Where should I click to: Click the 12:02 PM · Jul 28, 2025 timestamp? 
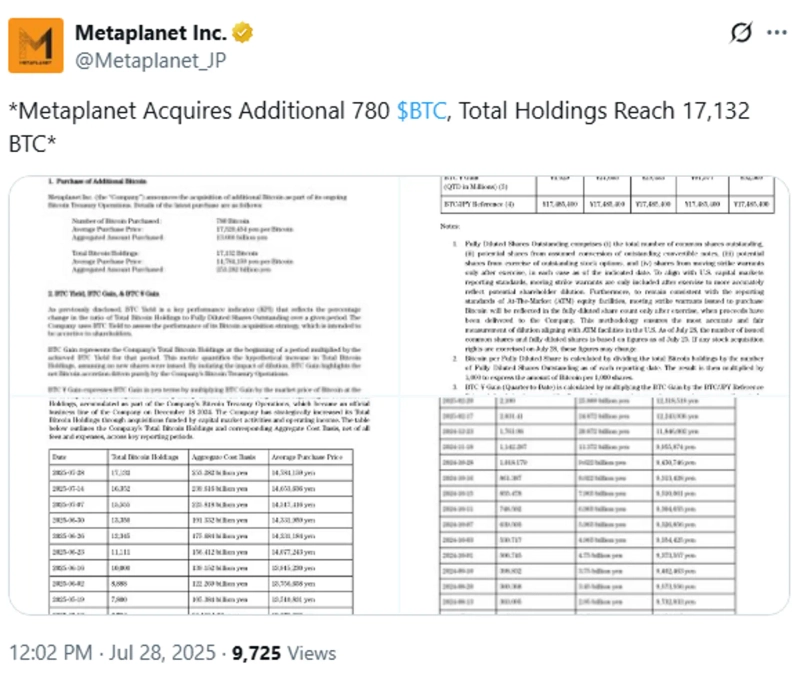(x=112, y=653)
